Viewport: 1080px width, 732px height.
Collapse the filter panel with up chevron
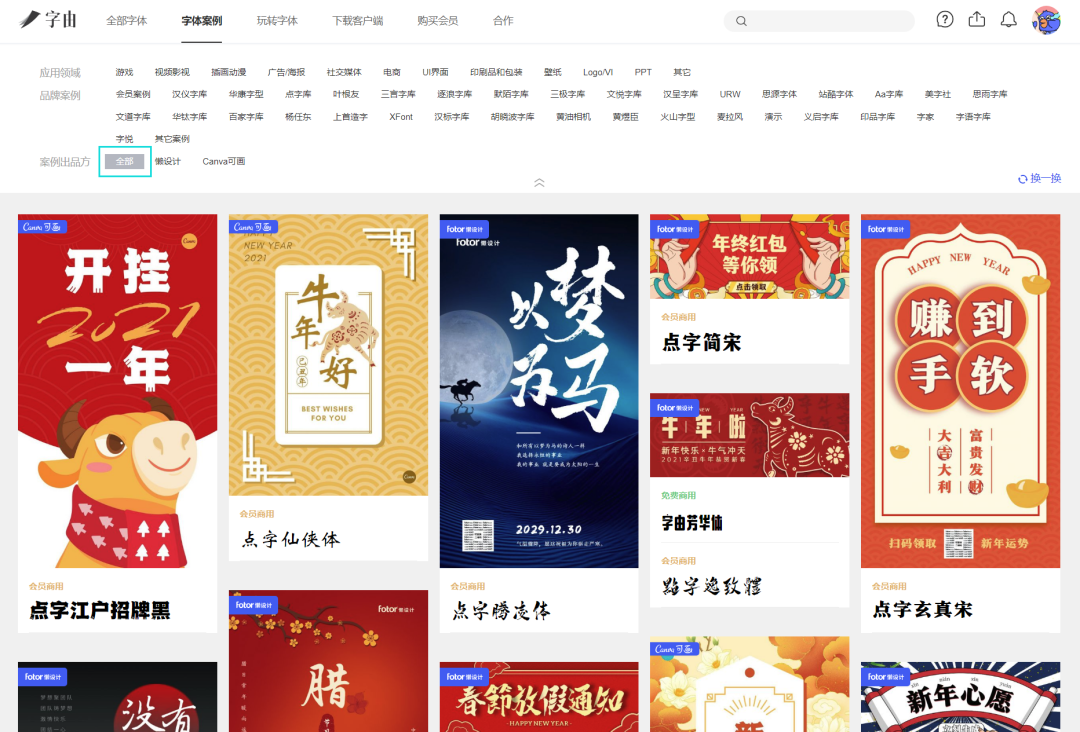tap(539, 182)
